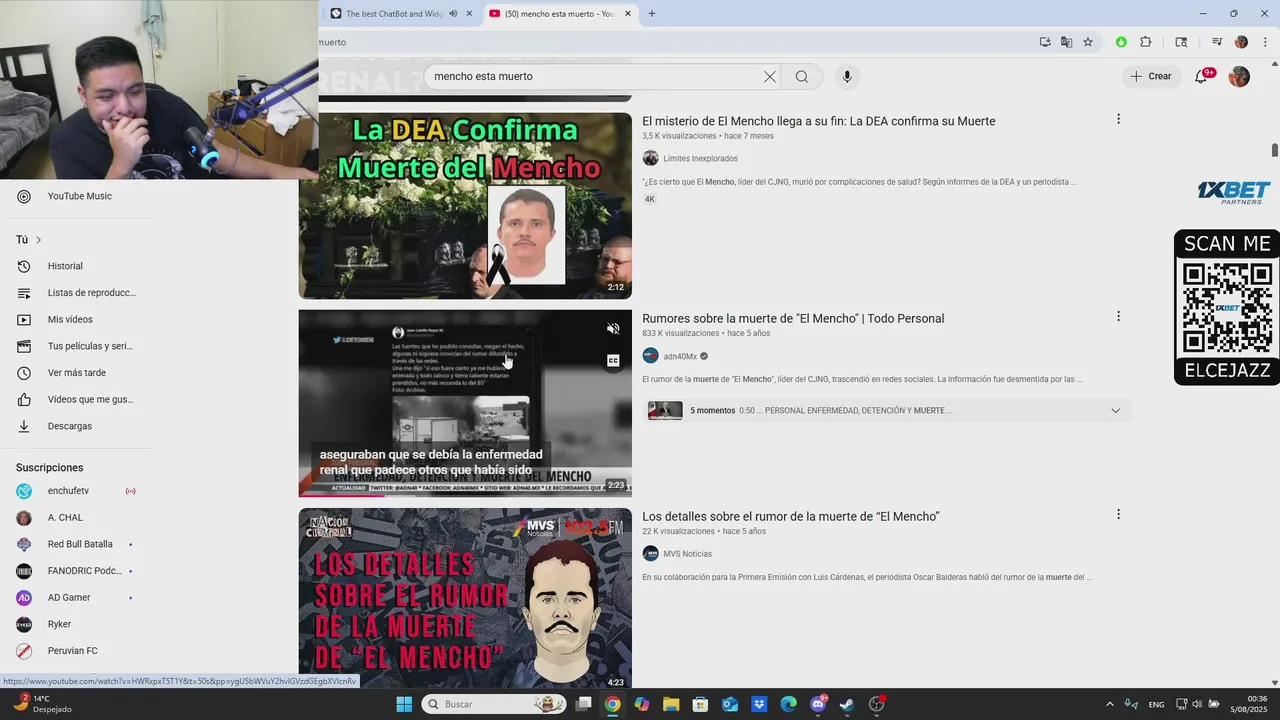Open the El misterio de El Mencho video title

[818, 121]
